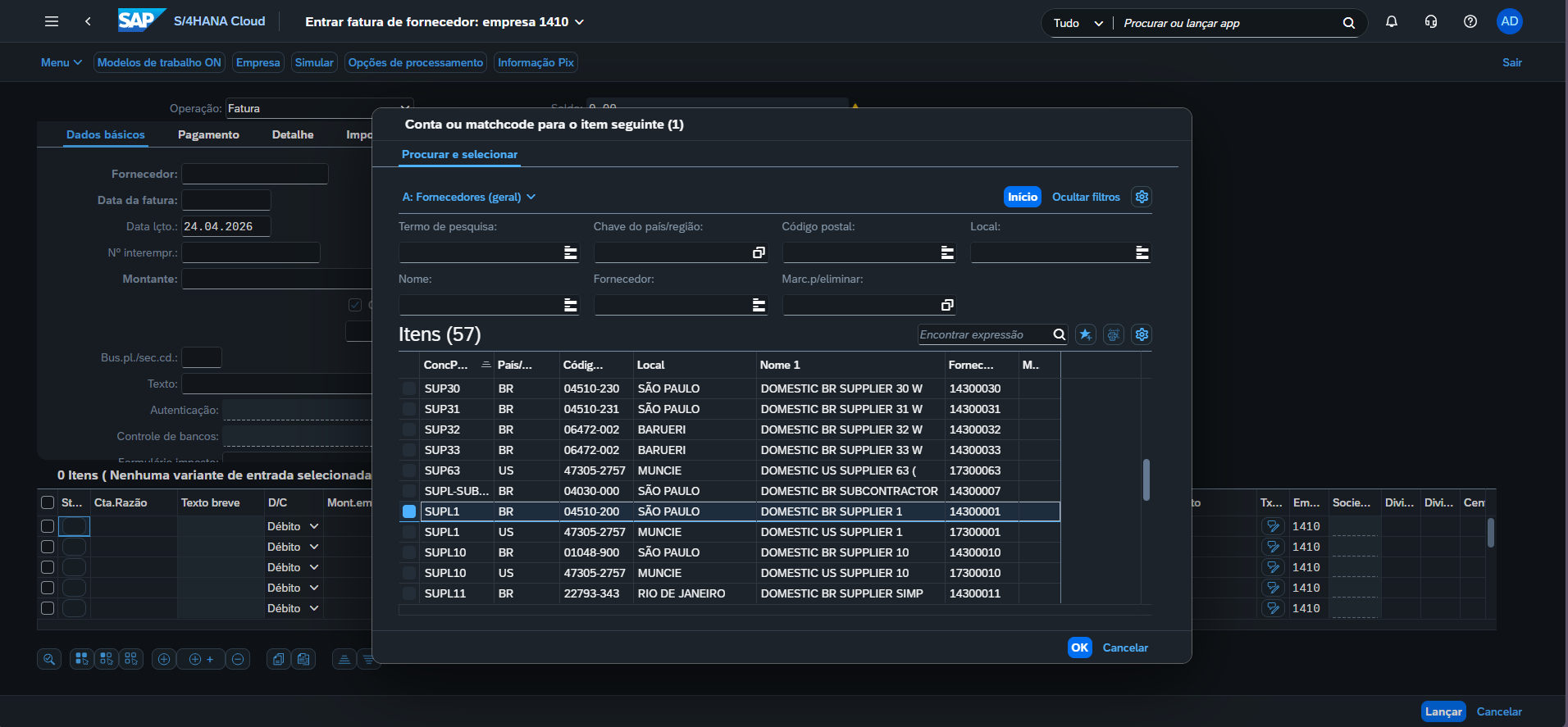
Task: Insert a row with the plus icon
Action: click(164, 659)
